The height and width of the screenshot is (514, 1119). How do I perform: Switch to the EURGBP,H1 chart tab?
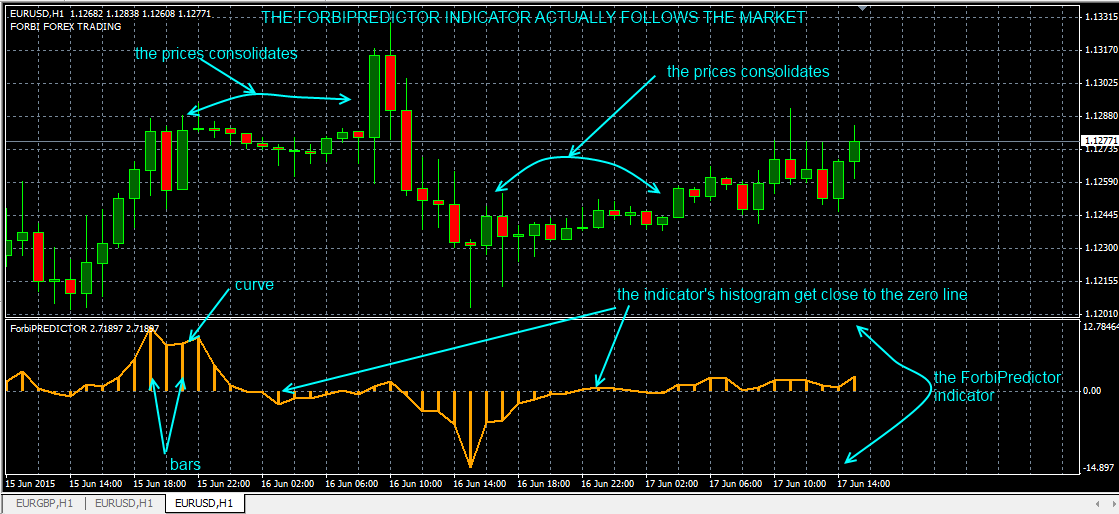pyautogui.click(x=42, y=503)
